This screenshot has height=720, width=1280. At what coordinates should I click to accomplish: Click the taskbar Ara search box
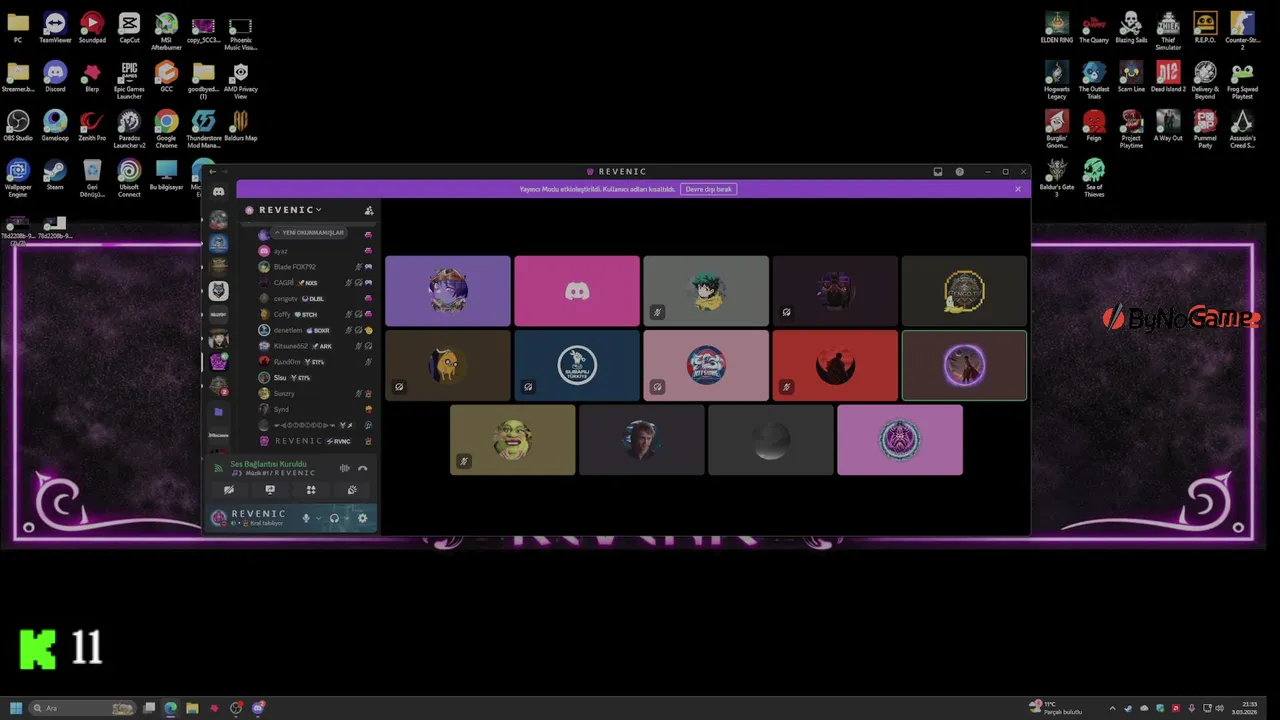pyautogui.click(x=83, y=708)
